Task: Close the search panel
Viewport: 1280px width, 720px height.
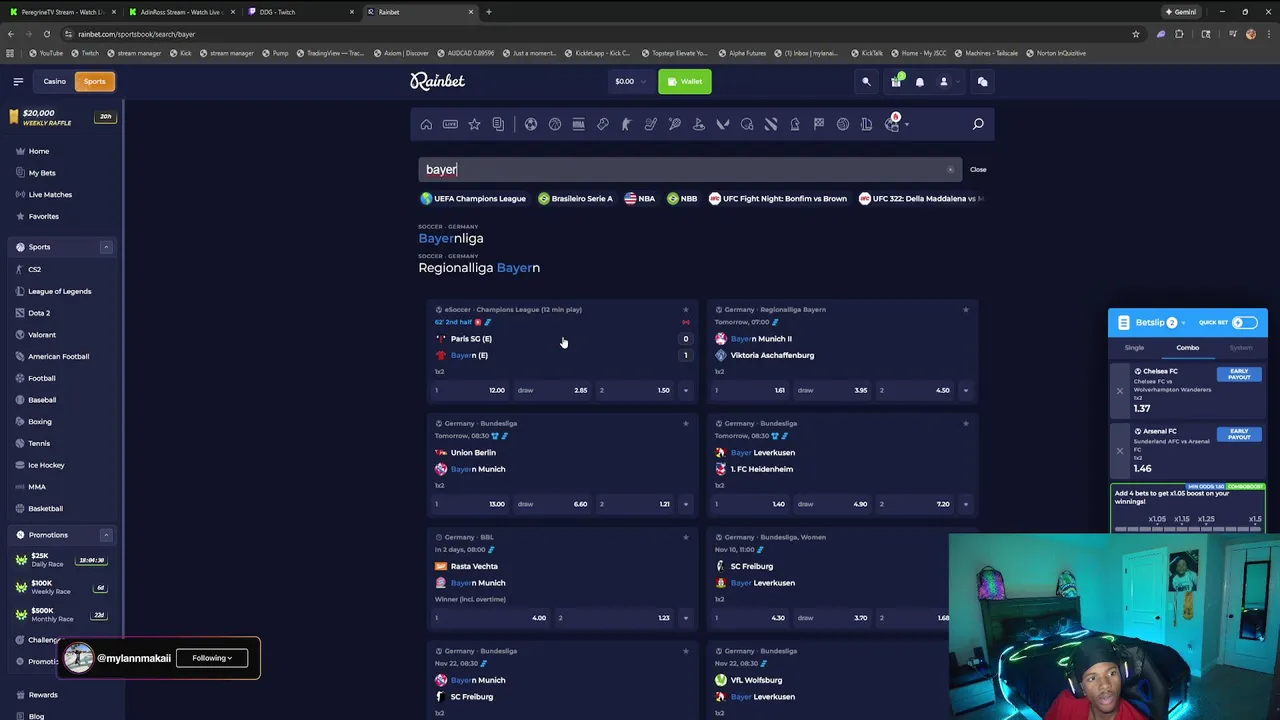Action: tap(978, 169)
